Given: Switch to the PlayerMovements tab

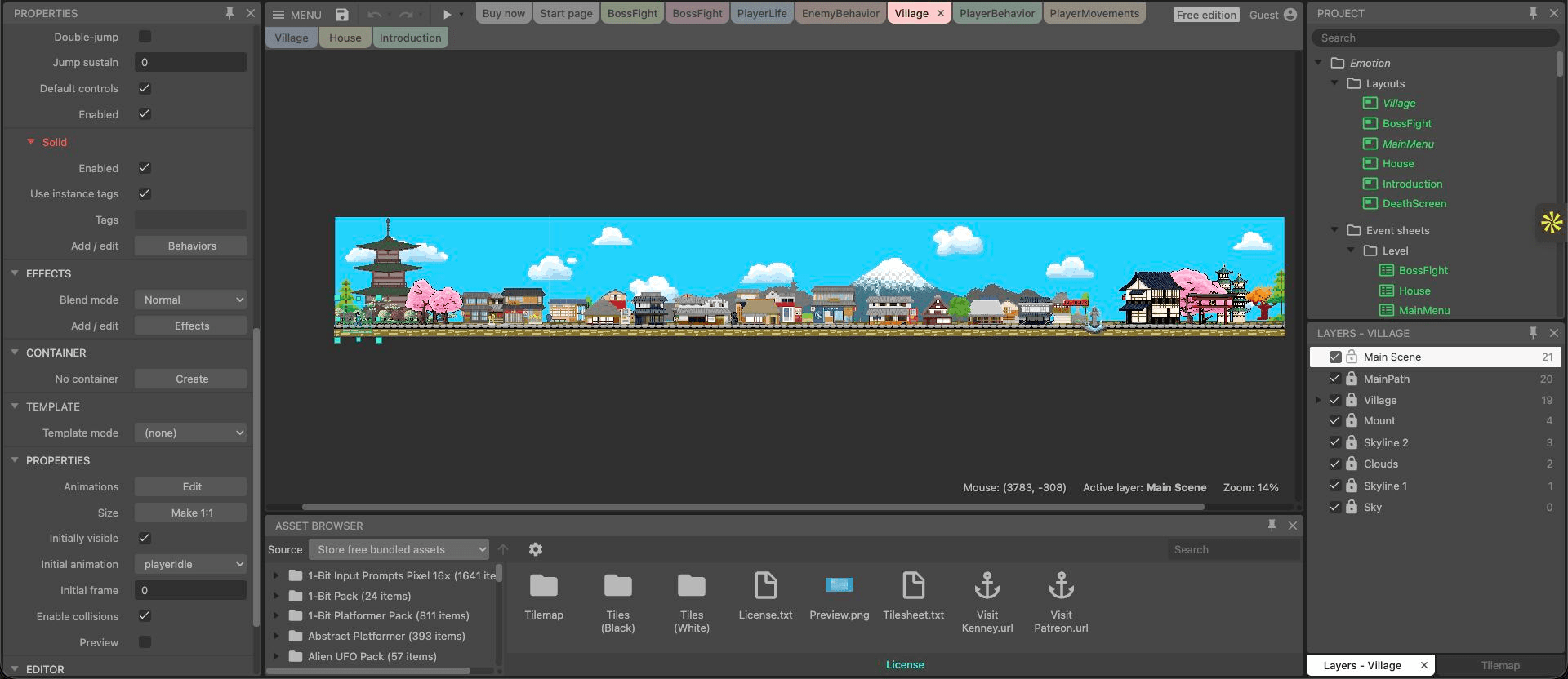Looking at the screenshot, I should click(1094, 13).
